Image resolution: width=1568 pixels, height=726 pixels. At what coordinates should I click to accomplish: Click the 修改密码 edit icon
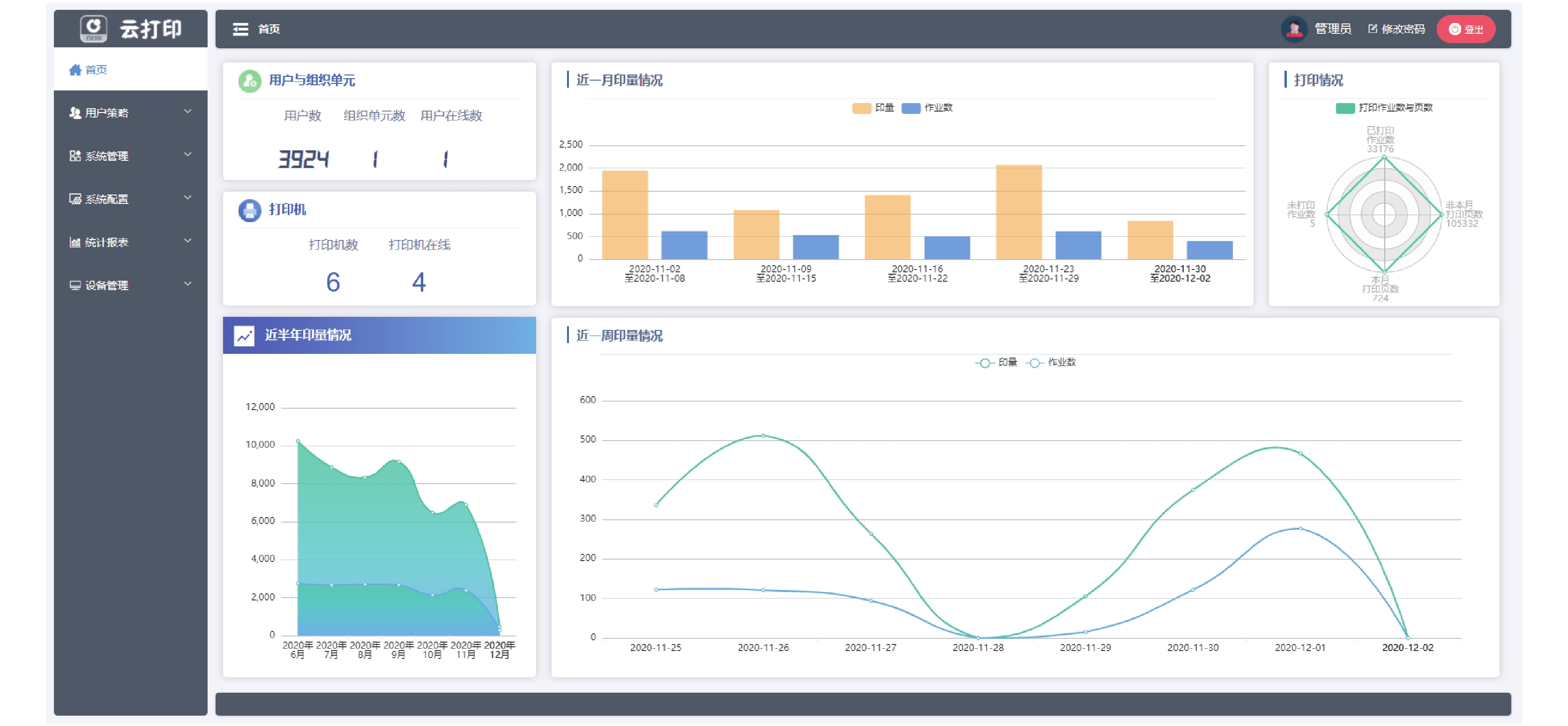pos(1372,29)
